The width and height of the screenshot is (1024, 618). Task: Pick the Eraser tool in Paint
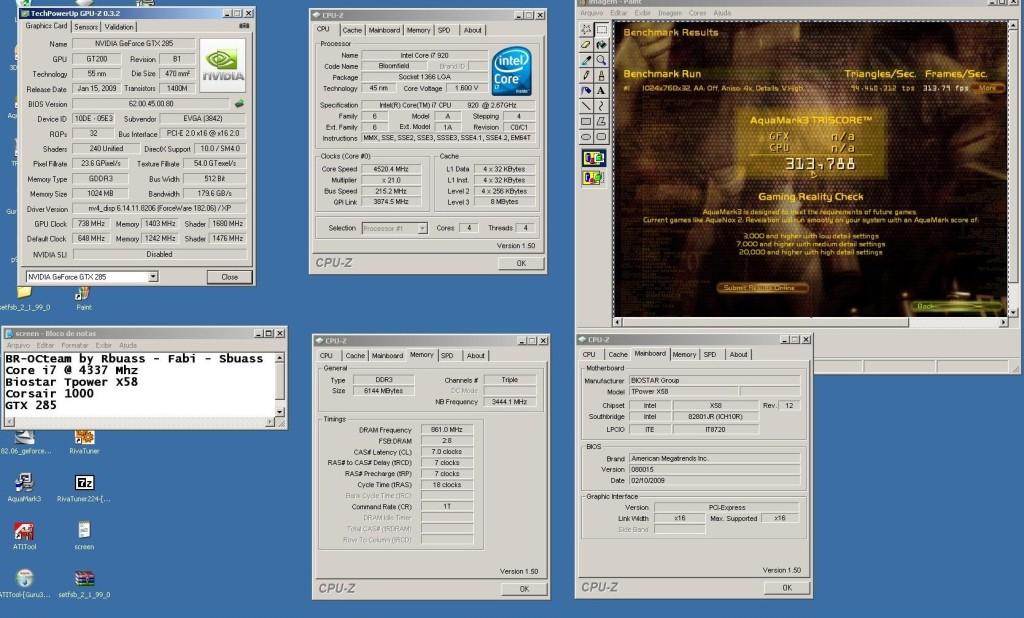[586, 44]
